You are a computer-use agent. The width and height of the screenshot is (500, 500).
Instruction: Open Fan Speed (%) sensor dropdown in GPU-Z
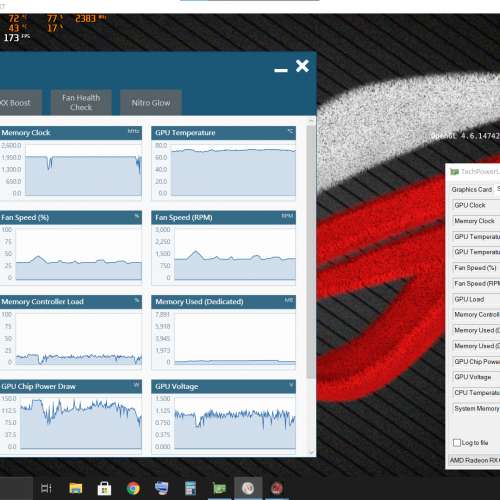(476, 268)
